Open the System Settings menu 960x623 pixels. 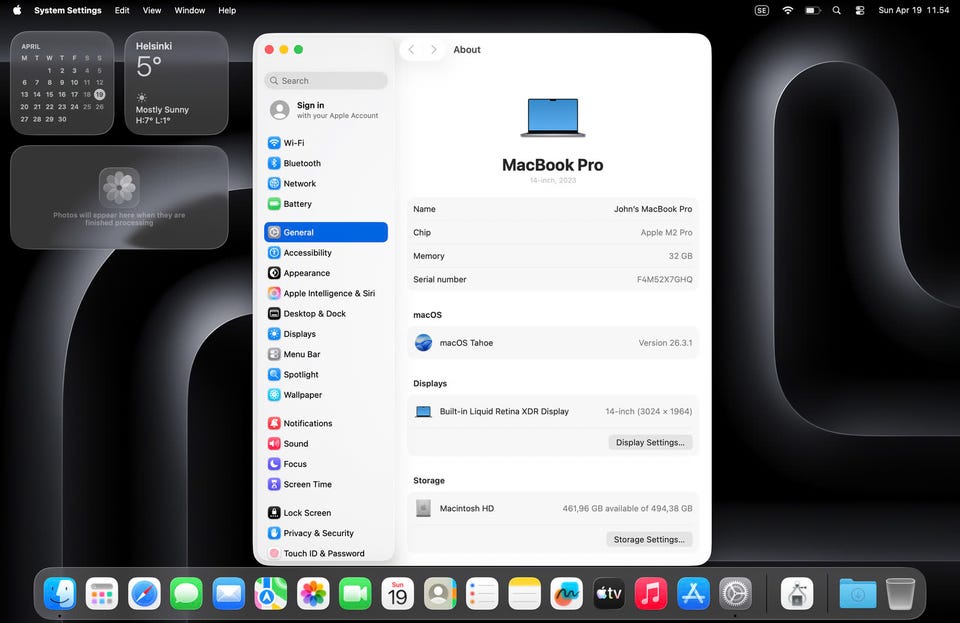pyautogui.click(x=68, y=10)
